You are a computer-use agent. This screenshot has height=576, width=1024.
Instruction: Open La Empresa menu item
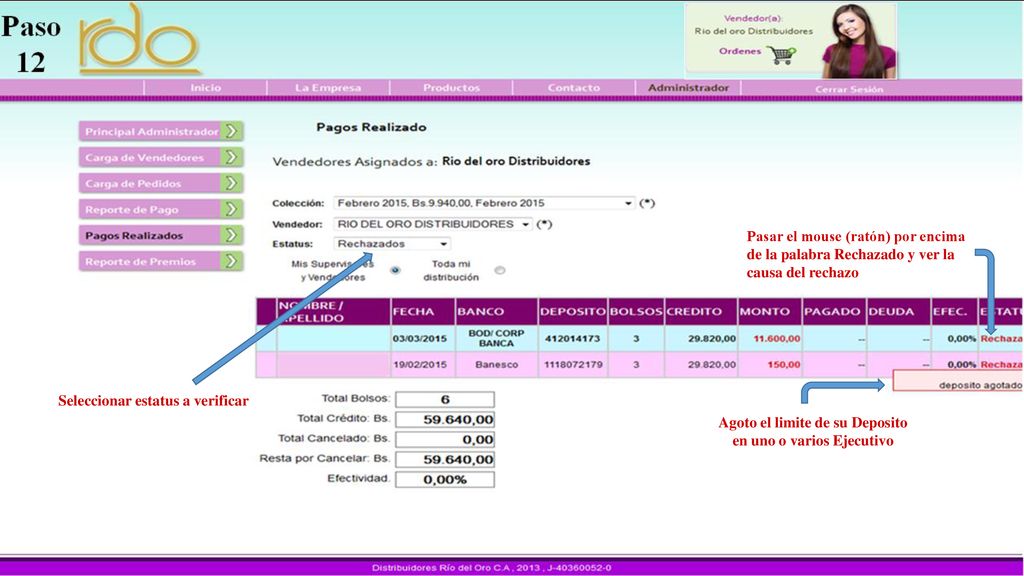(328, 88)
